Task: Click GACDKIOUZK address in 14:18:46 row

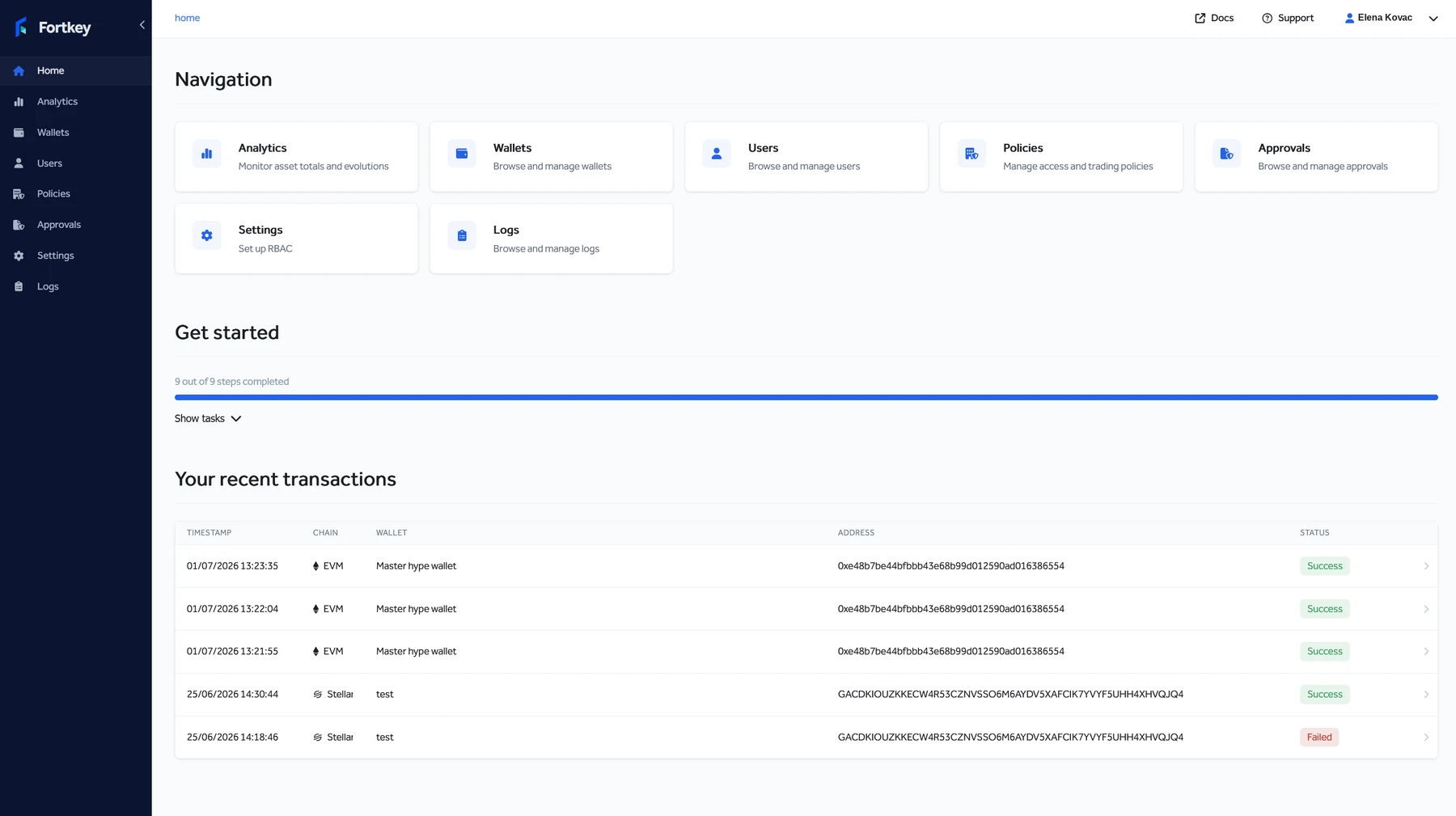Action: point(1010,738)
